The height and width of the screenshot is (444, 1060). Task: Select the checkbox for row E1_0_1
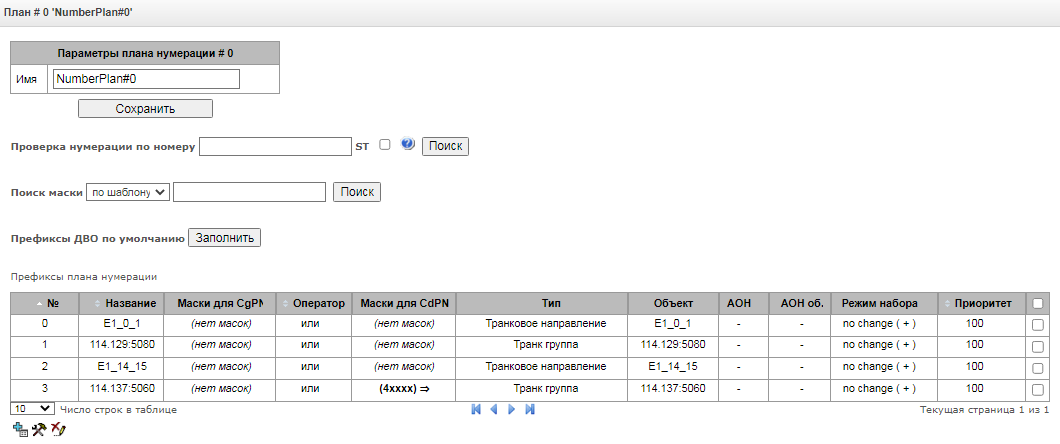point(1038,324)
